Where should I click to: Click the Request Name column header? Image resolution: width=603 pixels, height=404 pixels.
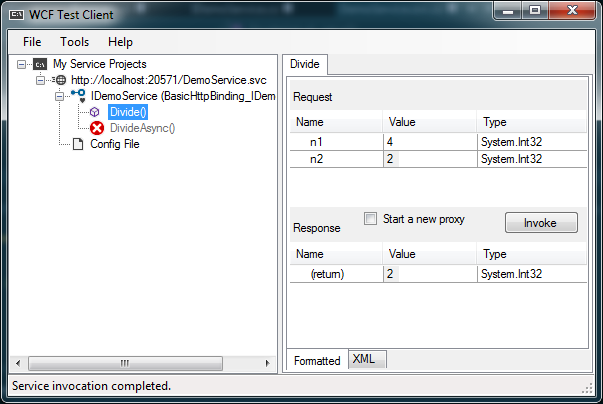coord(336,122)
